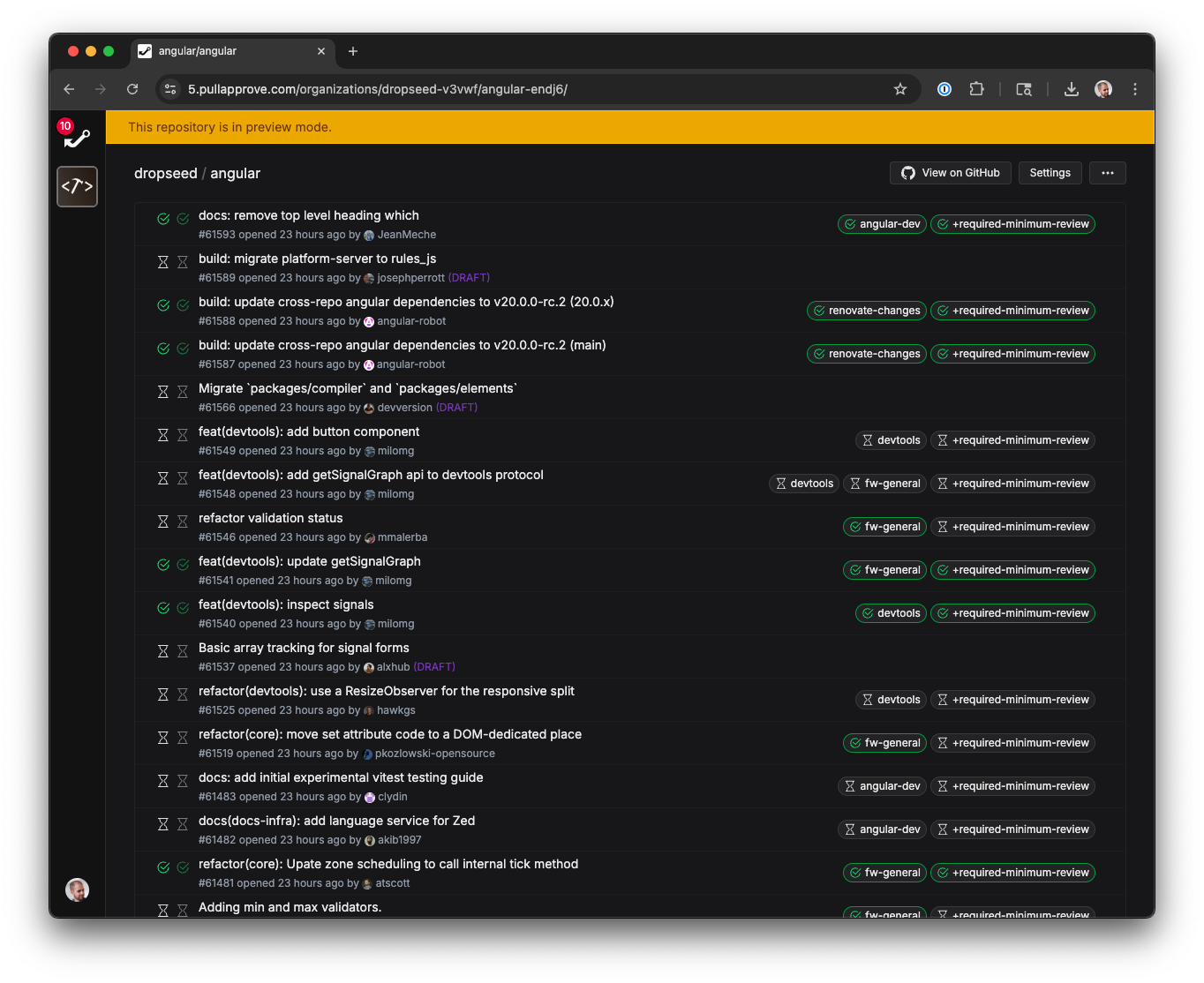This screenshot has width=1204, height=983.
Task: Open repository Settings
Action: tap(1050, 173)
